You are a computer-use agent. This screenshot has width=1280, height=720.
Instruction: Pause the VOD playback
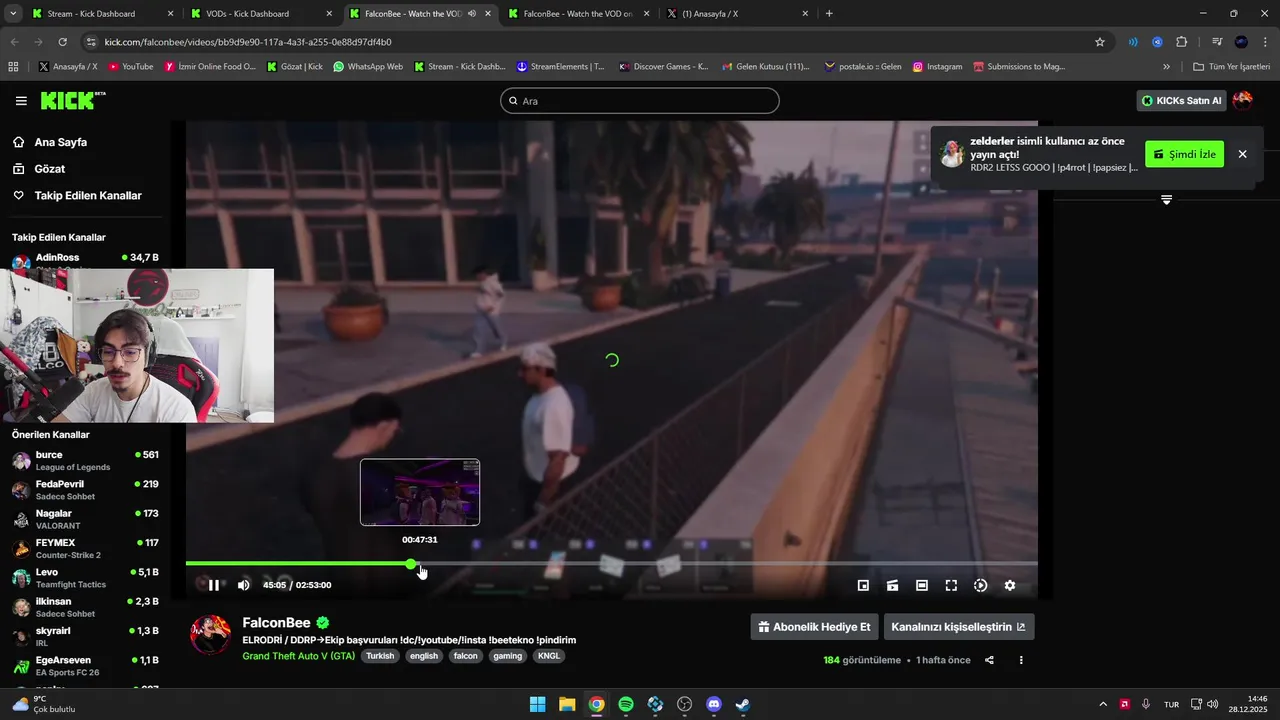click(213, 585)
